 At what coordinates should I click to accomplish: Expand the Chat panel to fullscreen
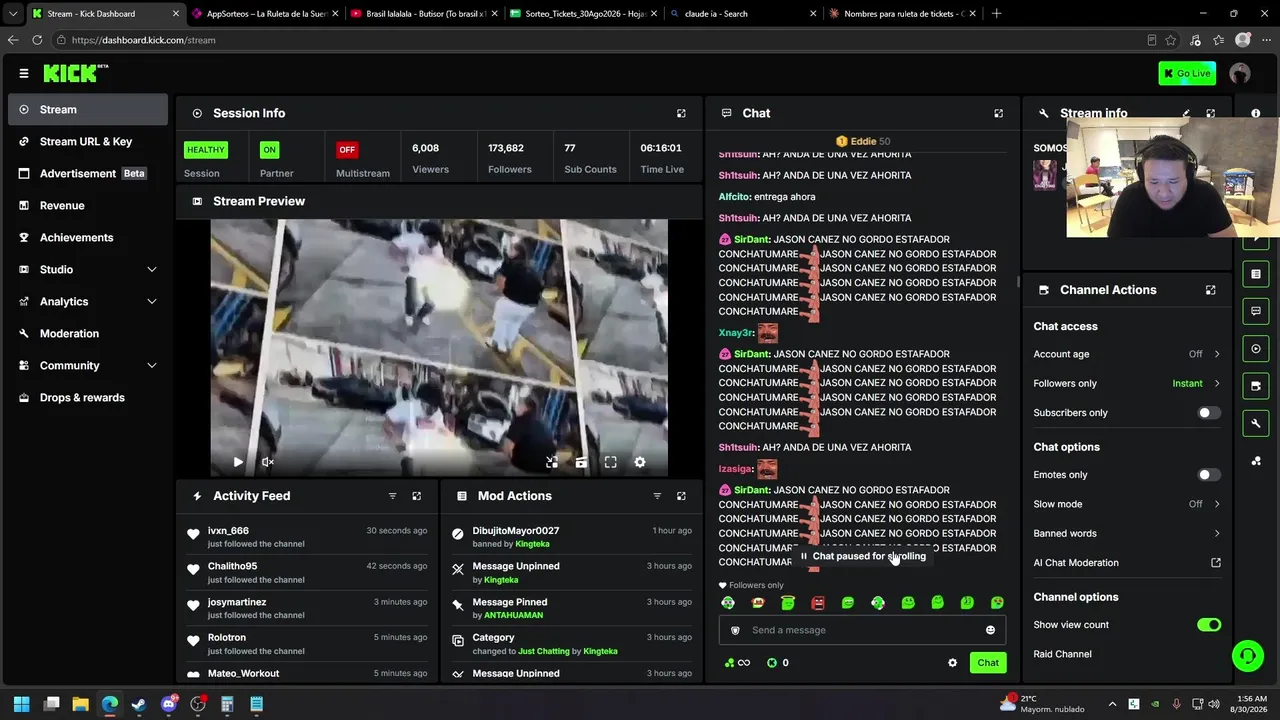coord(998,113)
